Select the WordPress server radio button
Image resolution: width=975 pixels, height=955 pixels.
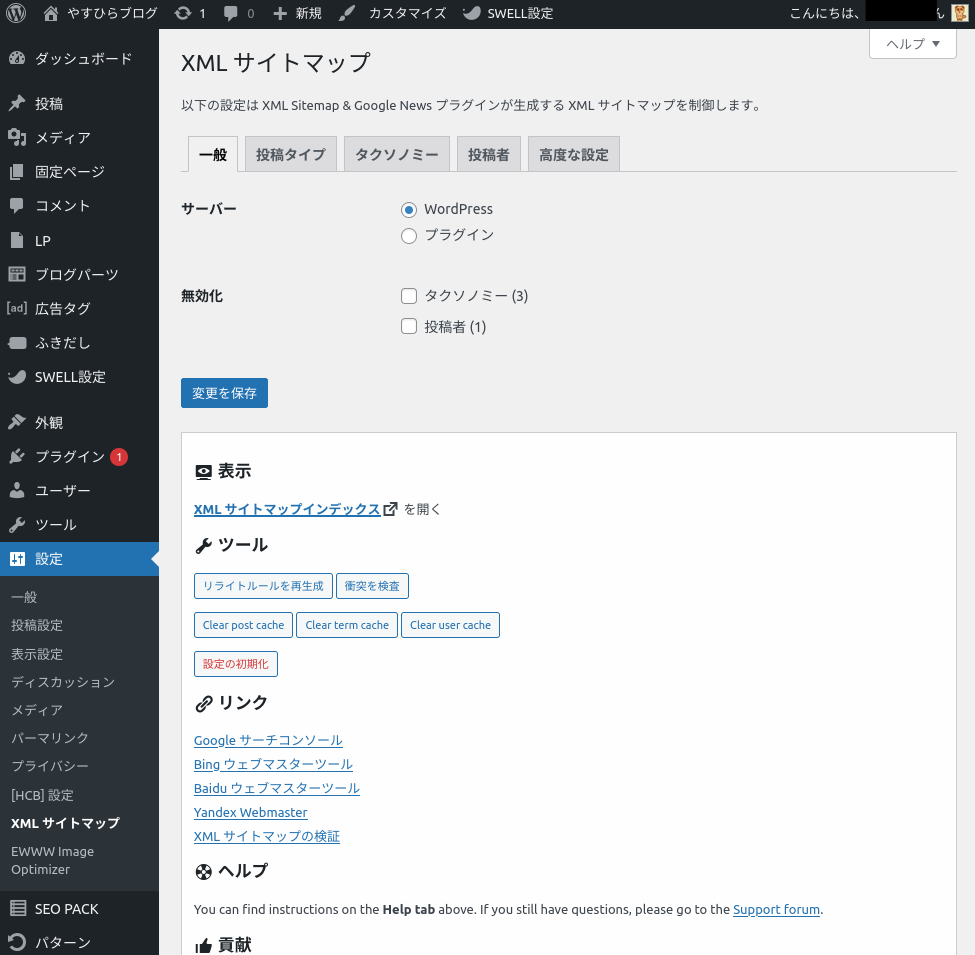pyautogui.click(x=408, y=210)
